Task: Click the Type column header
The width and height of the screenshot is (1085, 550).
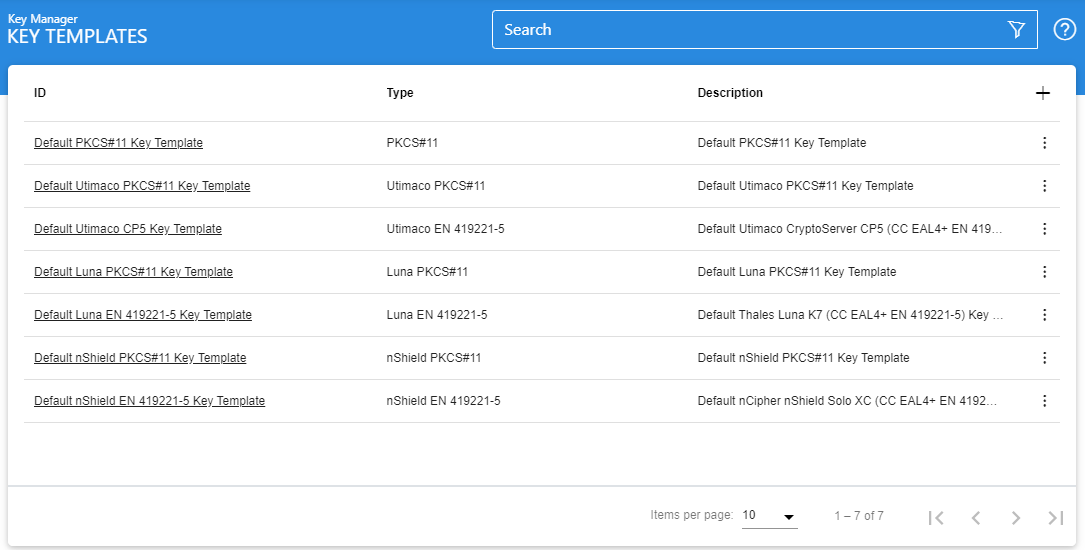Action: point(400,93)
